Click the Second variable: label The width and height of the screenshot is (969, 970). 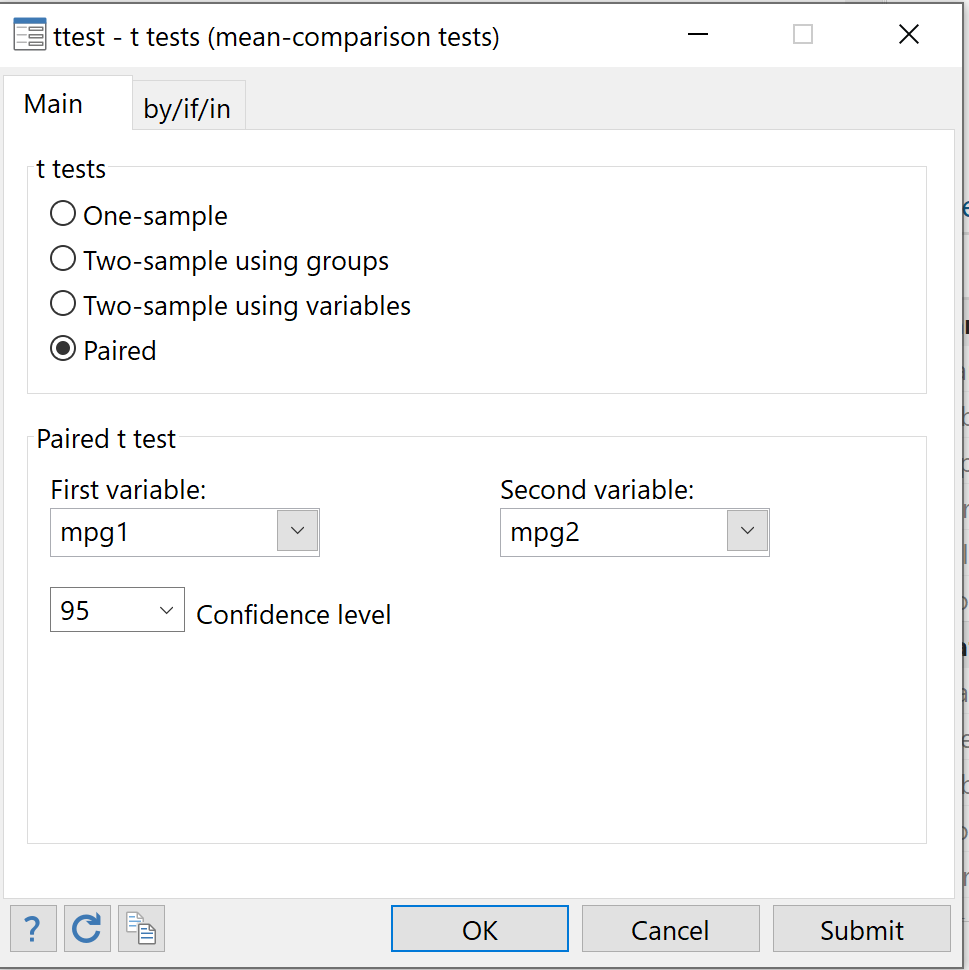597,490
